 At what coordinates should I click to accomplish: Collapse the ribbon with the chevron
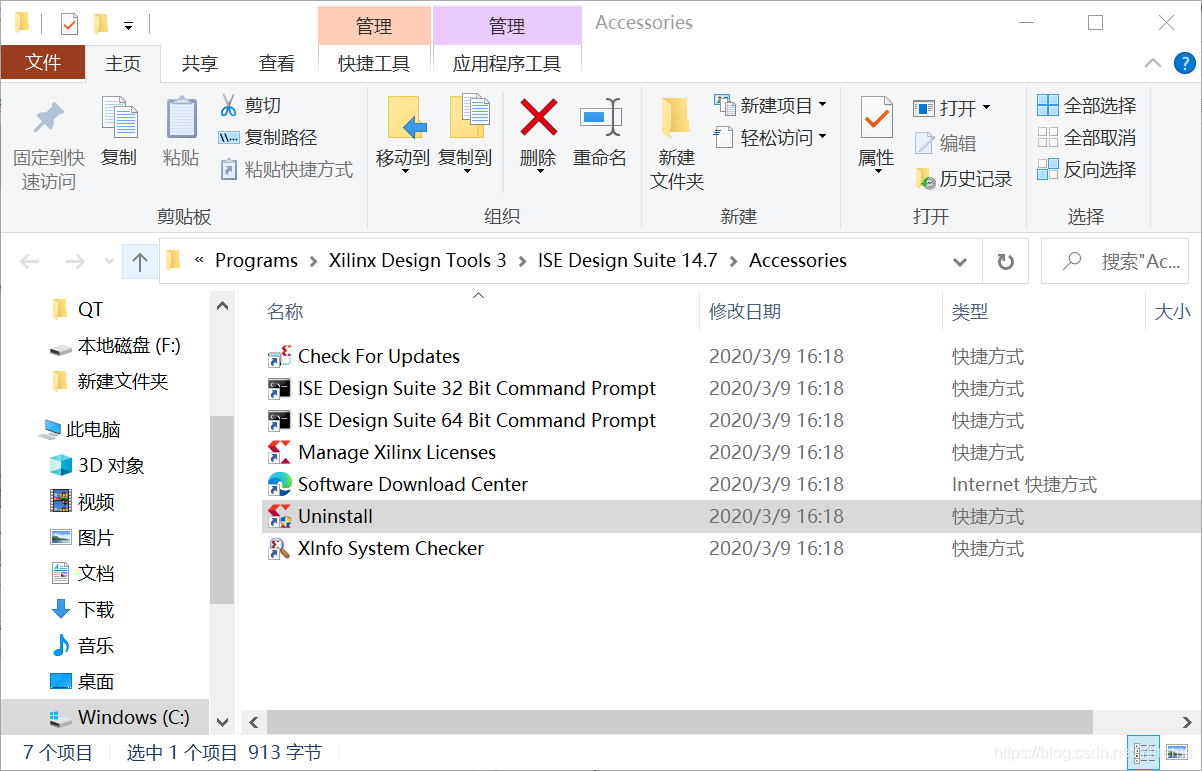(1153, 63)
